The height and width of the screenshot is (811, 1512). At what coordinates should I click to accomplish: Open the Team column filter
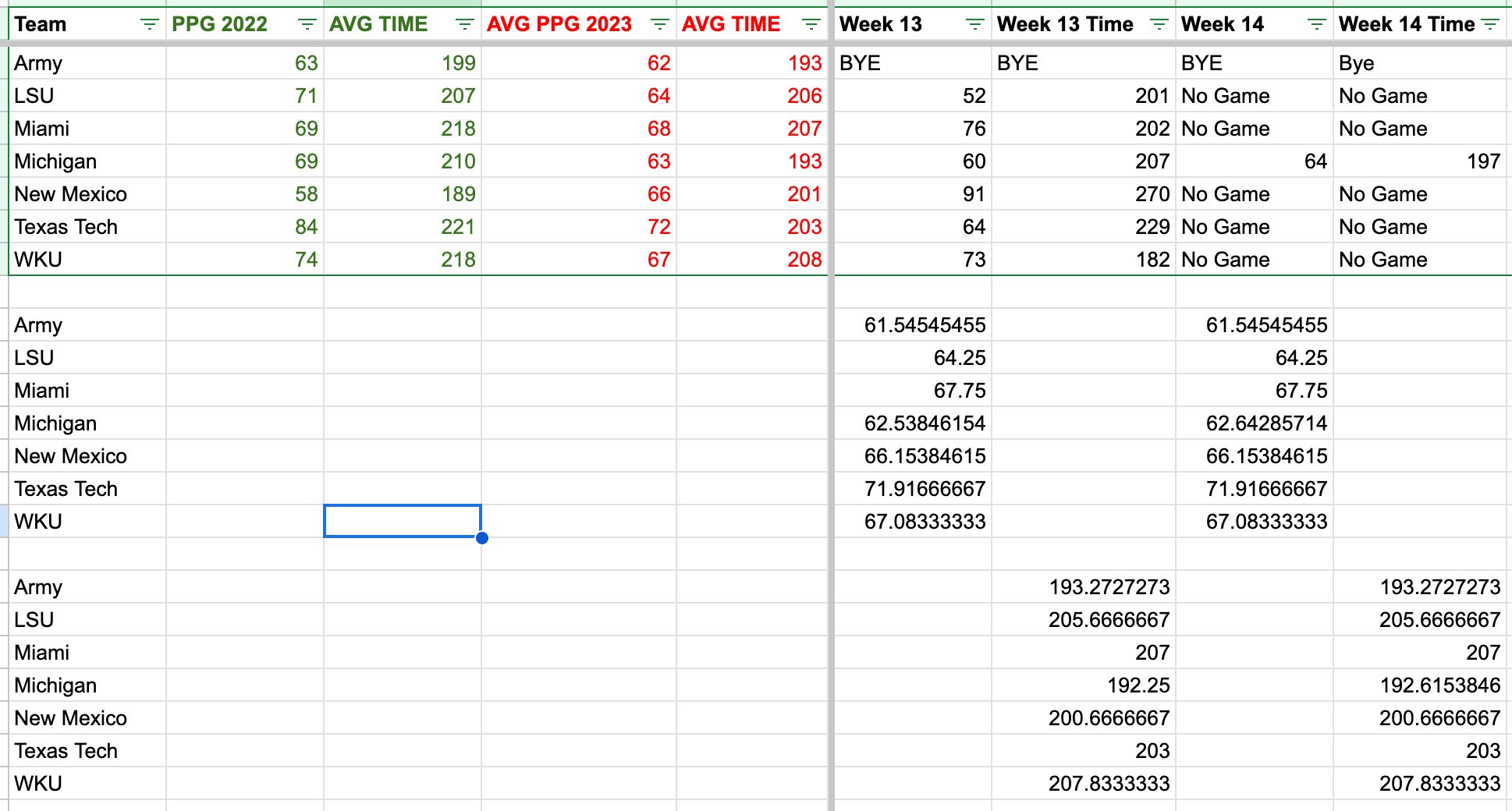(149, 25)
